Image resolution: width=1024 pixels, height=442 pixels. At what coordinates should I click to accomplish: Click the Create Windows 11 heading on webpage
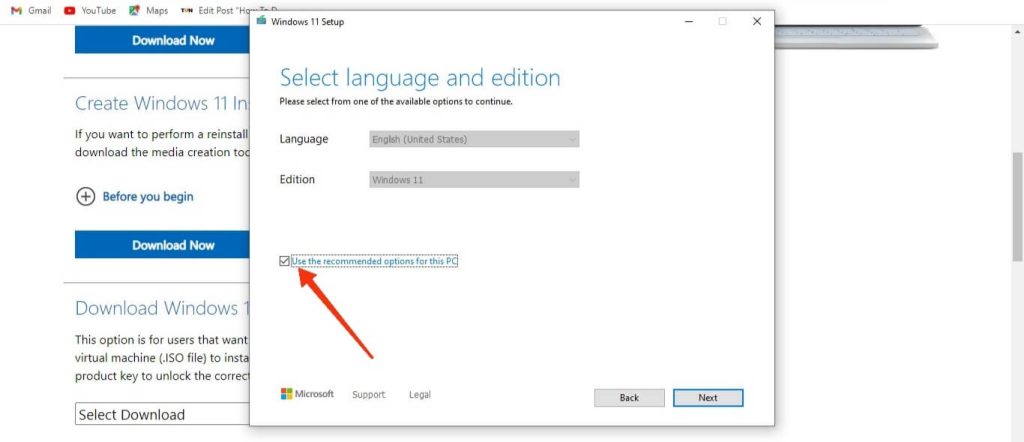pyautogui.click(x=162, y=103)
